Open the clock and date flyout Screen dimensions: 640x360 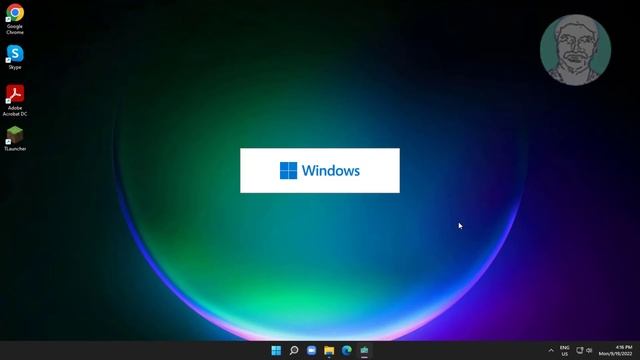point(616,351)
